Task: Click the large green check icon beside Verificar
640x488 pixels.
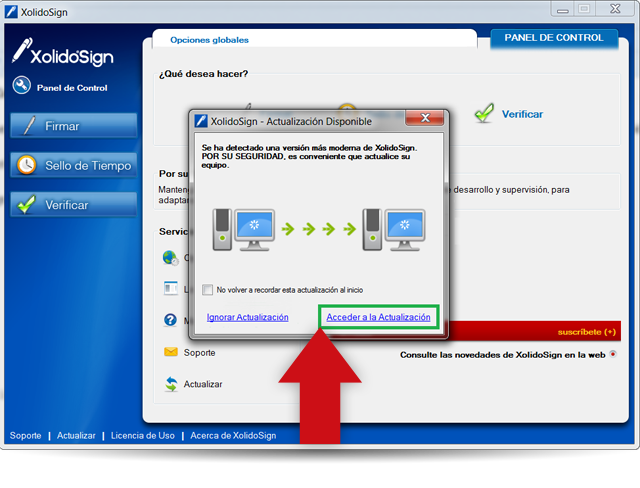Action: pyautogui.click(x=484, y=113)
